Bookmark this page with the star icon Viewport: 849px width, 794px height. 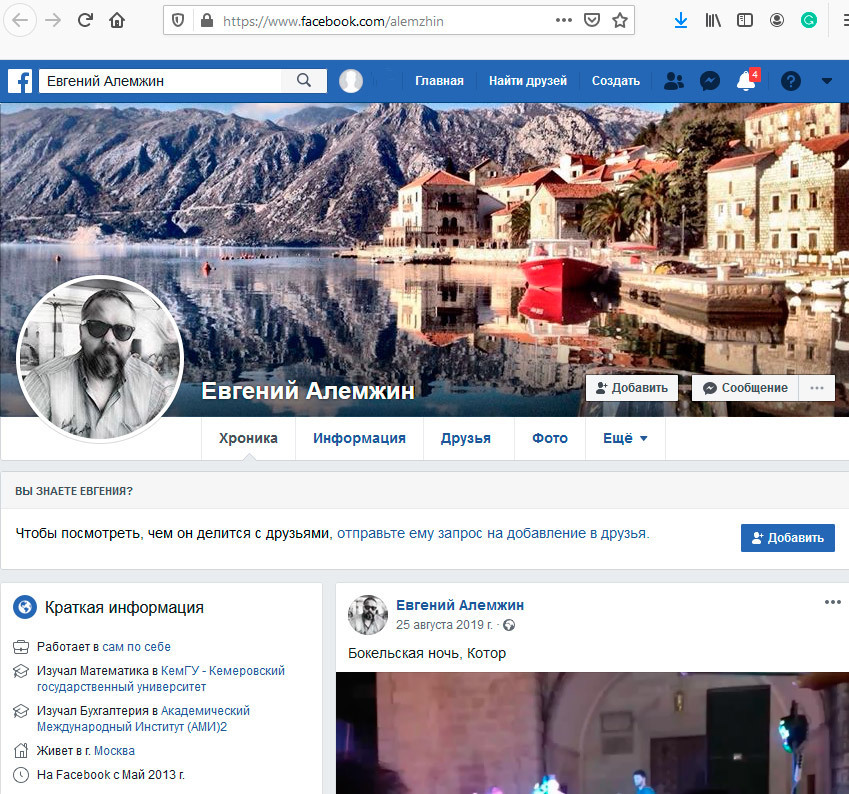point(620,20)
